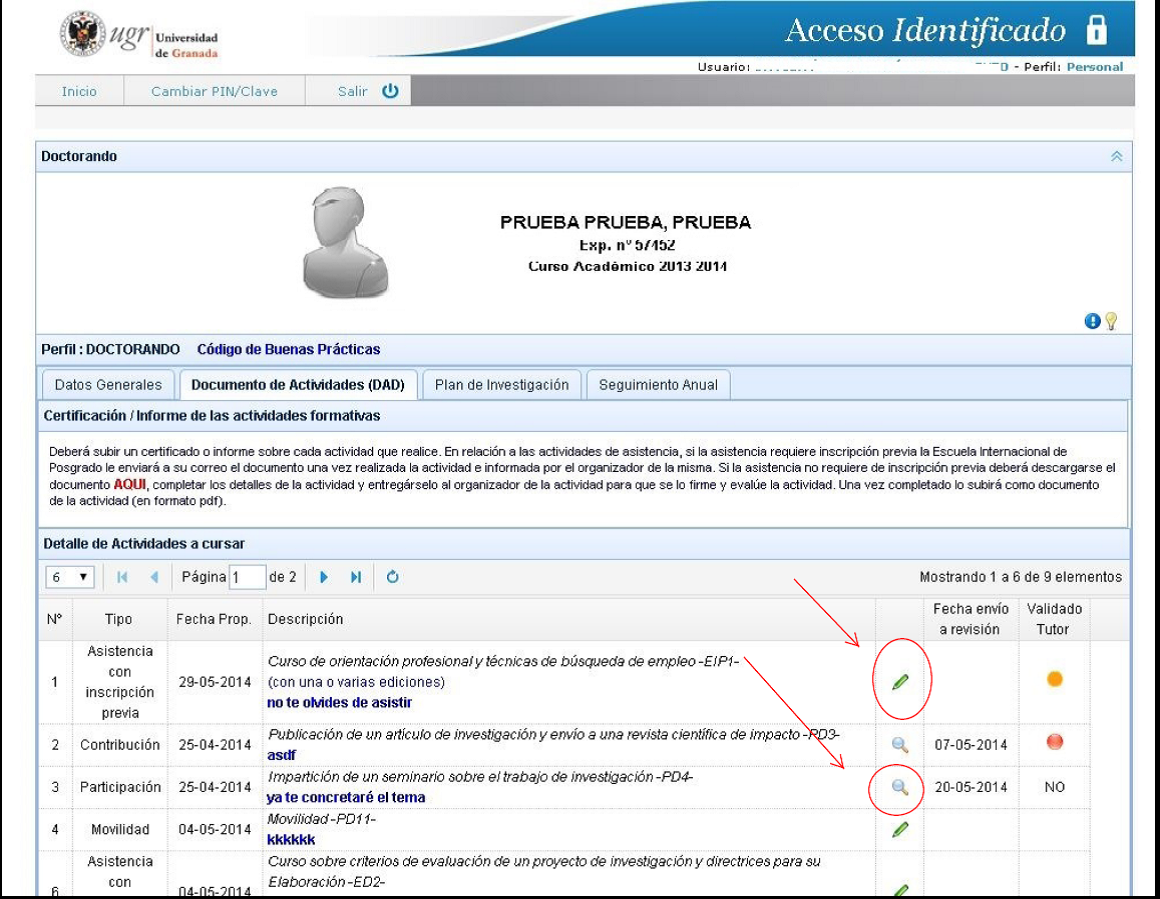The image size is (1160, 899).
Task: Go to first page in pager
Action: coord(122,577)
